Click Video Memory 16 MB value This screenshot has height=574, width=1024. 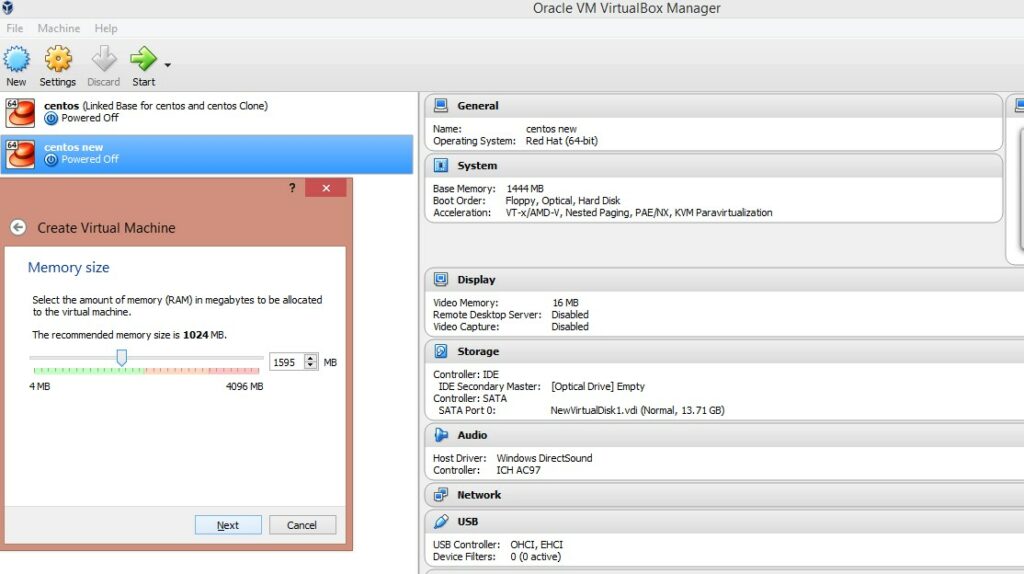(x=565, y=303)
